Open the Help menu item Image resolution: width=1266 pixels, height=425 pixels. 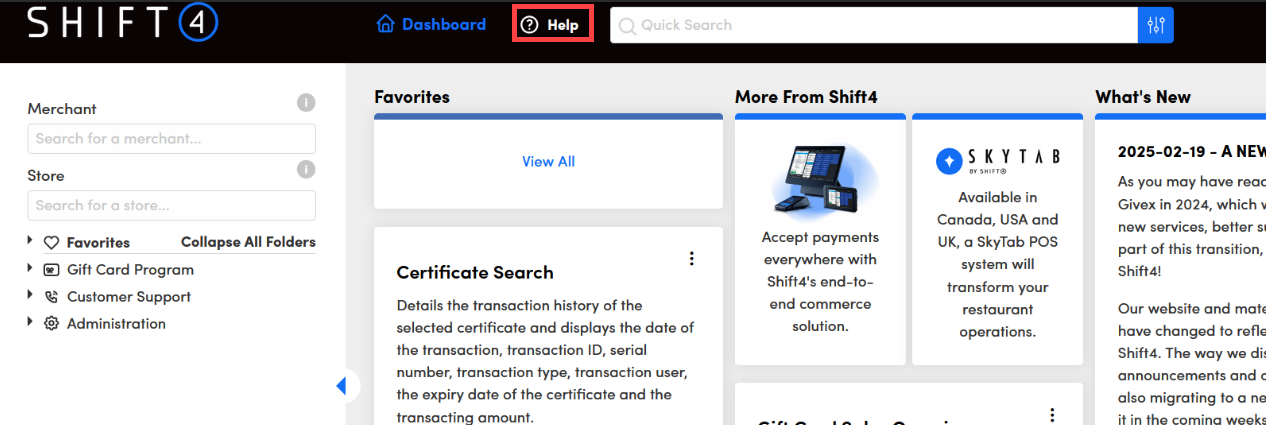tap(552, 25)
